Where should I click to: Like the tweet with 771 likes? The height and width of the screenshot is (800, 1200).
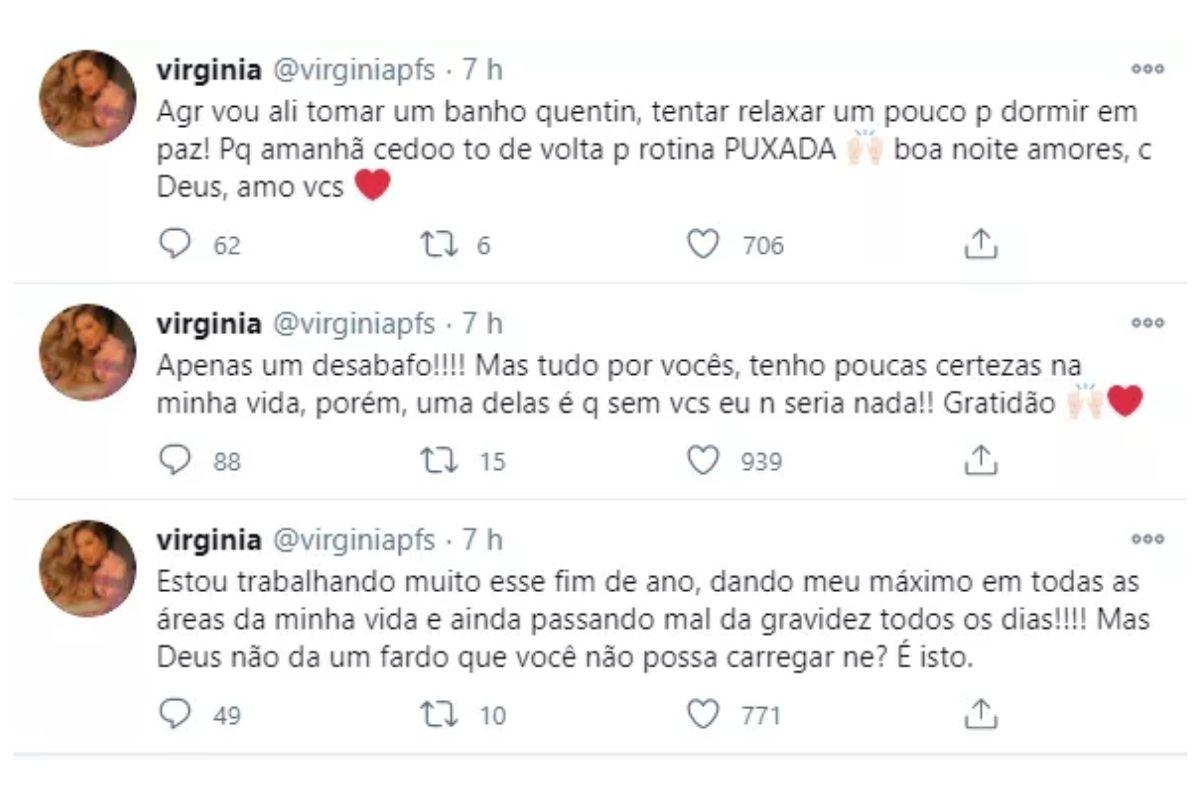click(704, 715)
